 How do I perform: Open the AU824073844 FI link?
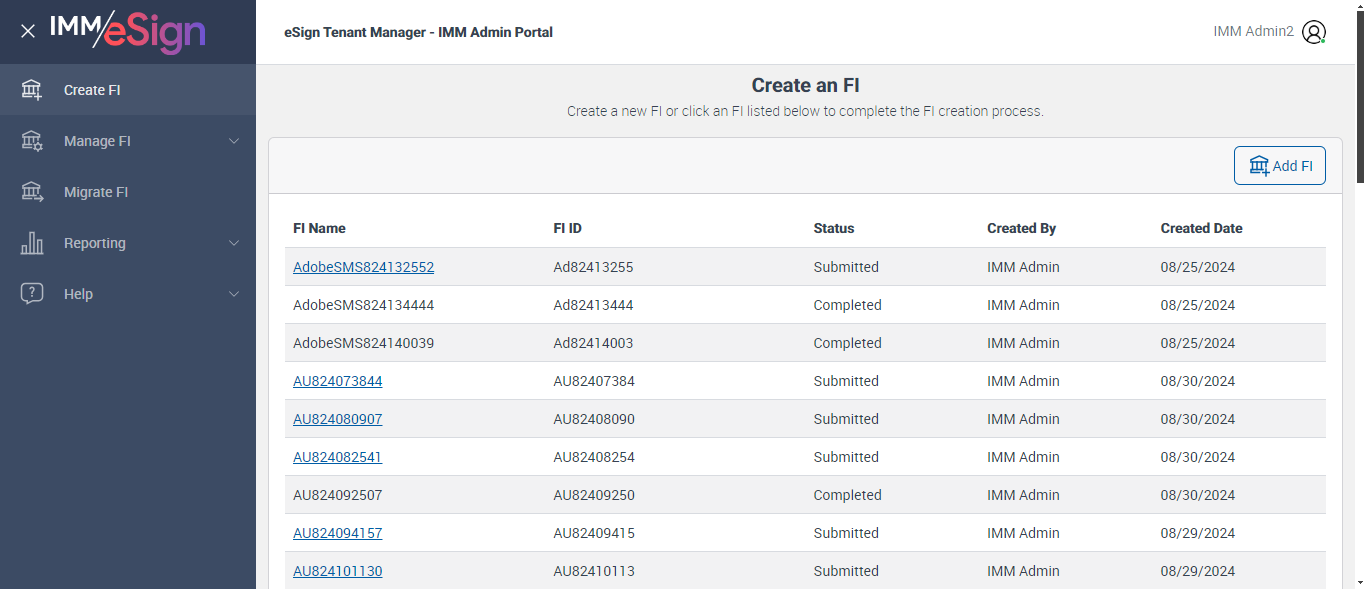pos(337,381)
